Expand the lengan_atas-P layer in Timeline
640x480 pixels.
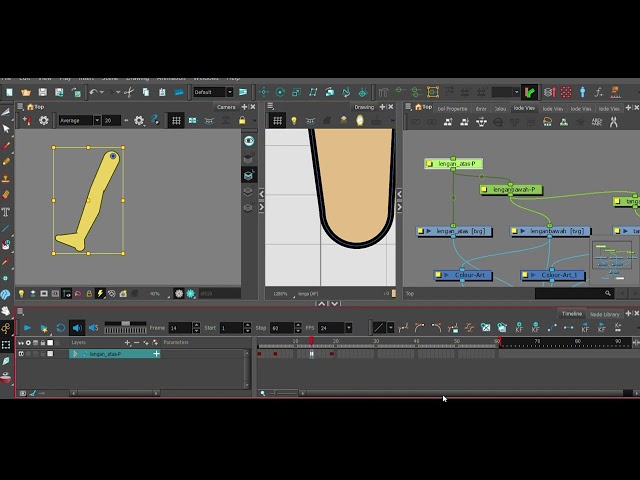[74, 354]
